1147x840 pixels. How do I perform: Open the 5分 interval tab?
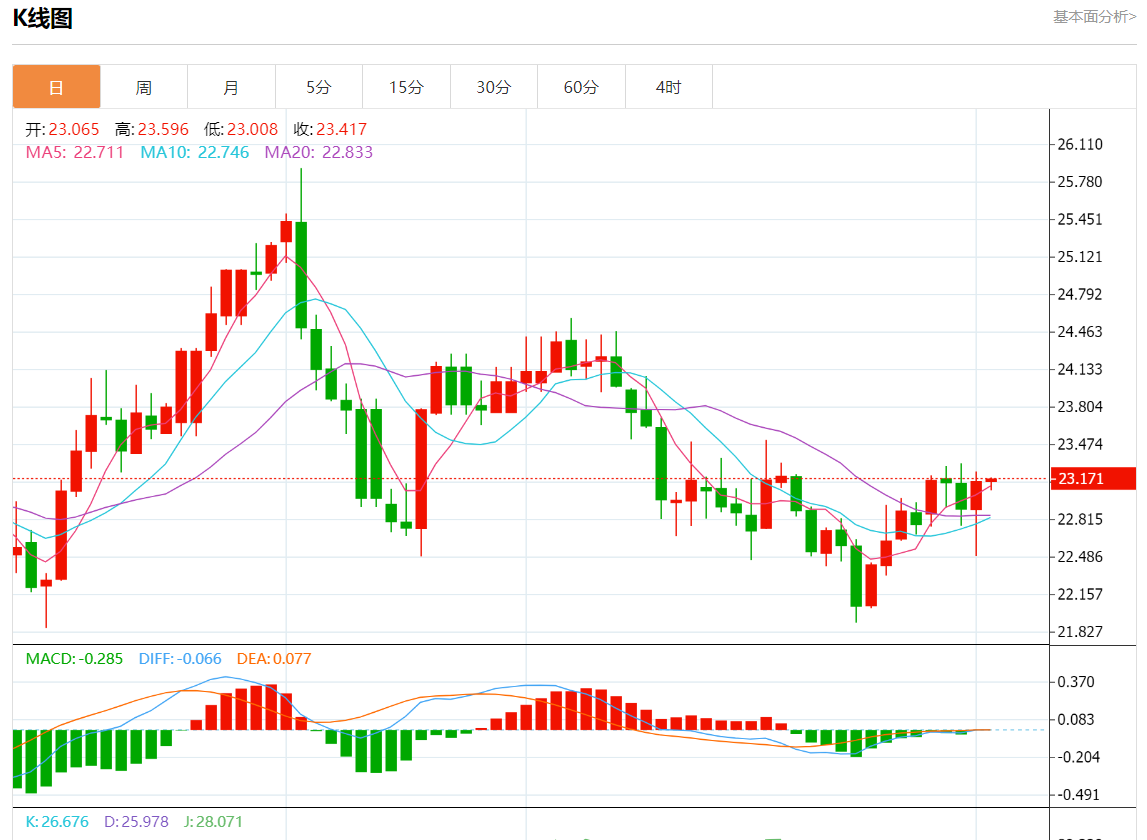coord(319,87)
